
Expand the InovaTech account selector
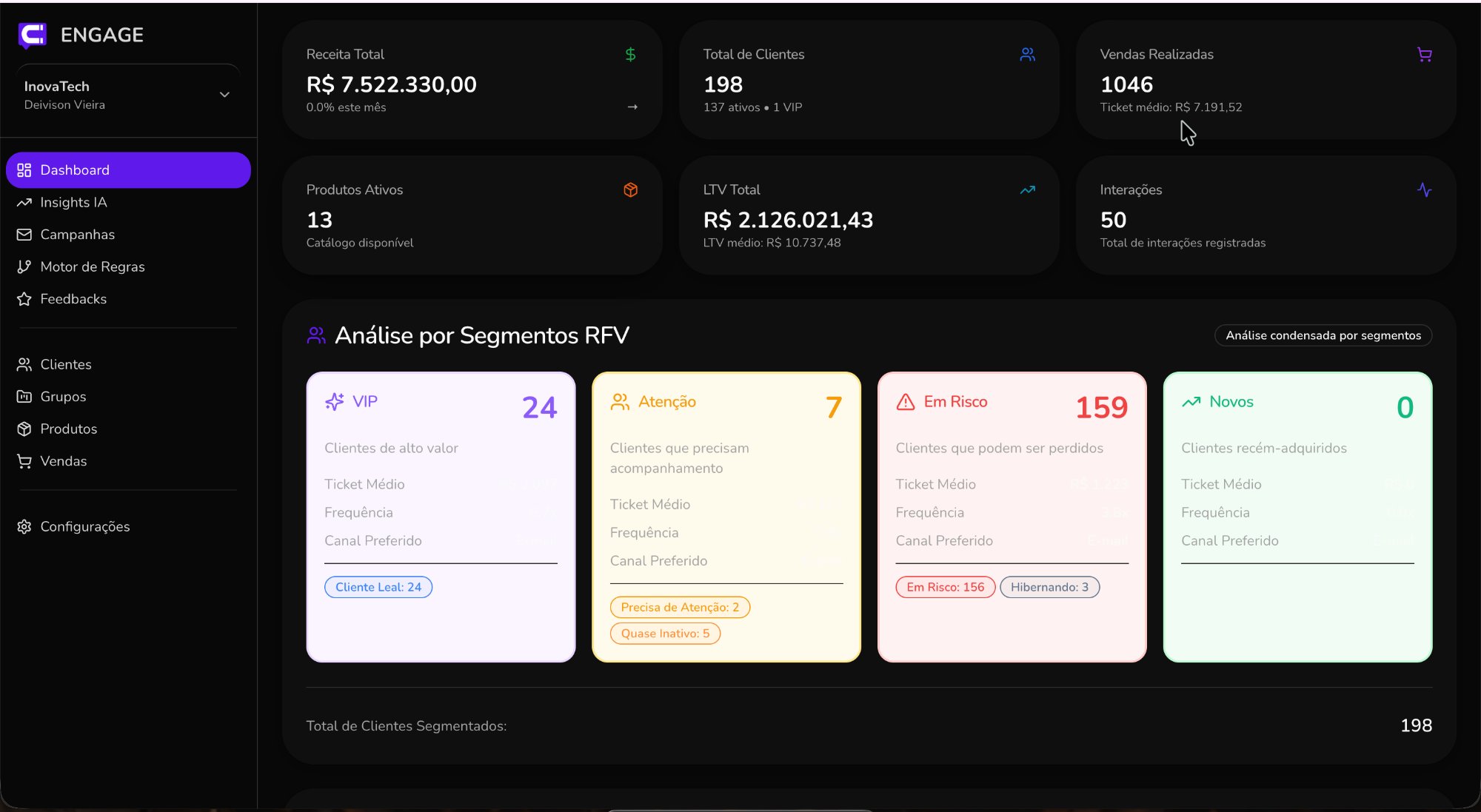pyautogui.click(x=224, y=94)
